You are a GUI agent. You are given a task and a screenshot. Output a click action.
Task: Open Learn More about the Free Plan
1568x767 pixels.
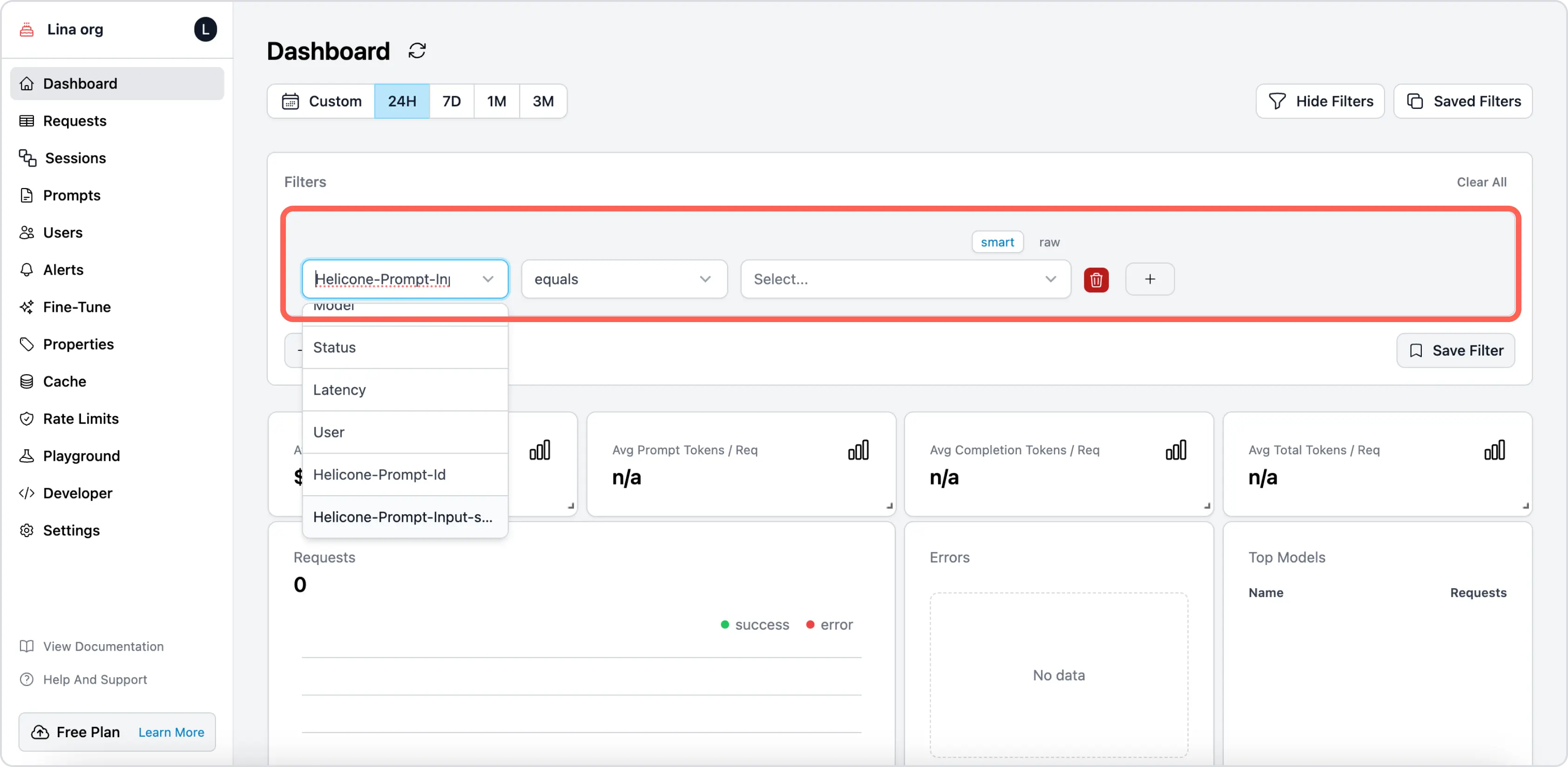(170, 732)
